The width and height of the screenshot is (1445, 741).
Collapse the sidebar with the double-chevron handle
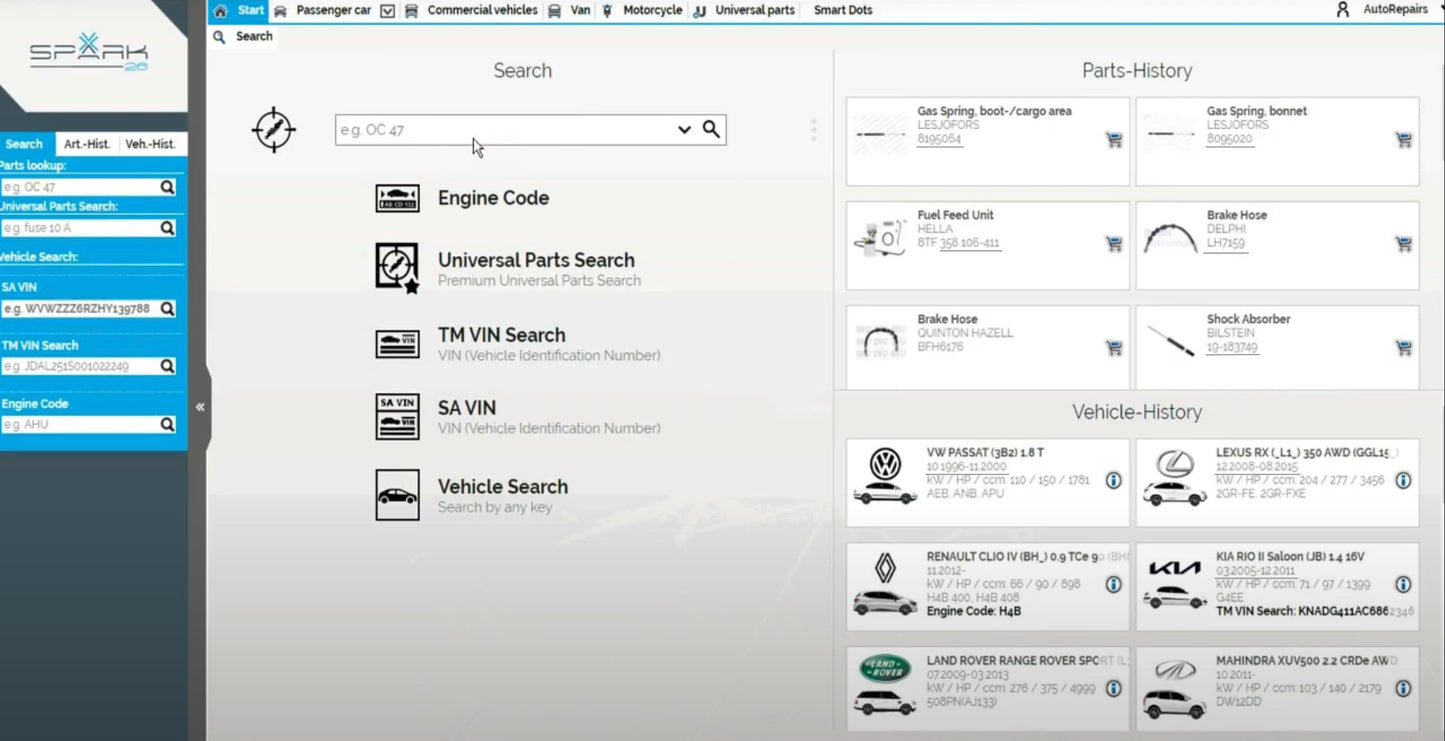pos(200,407)
